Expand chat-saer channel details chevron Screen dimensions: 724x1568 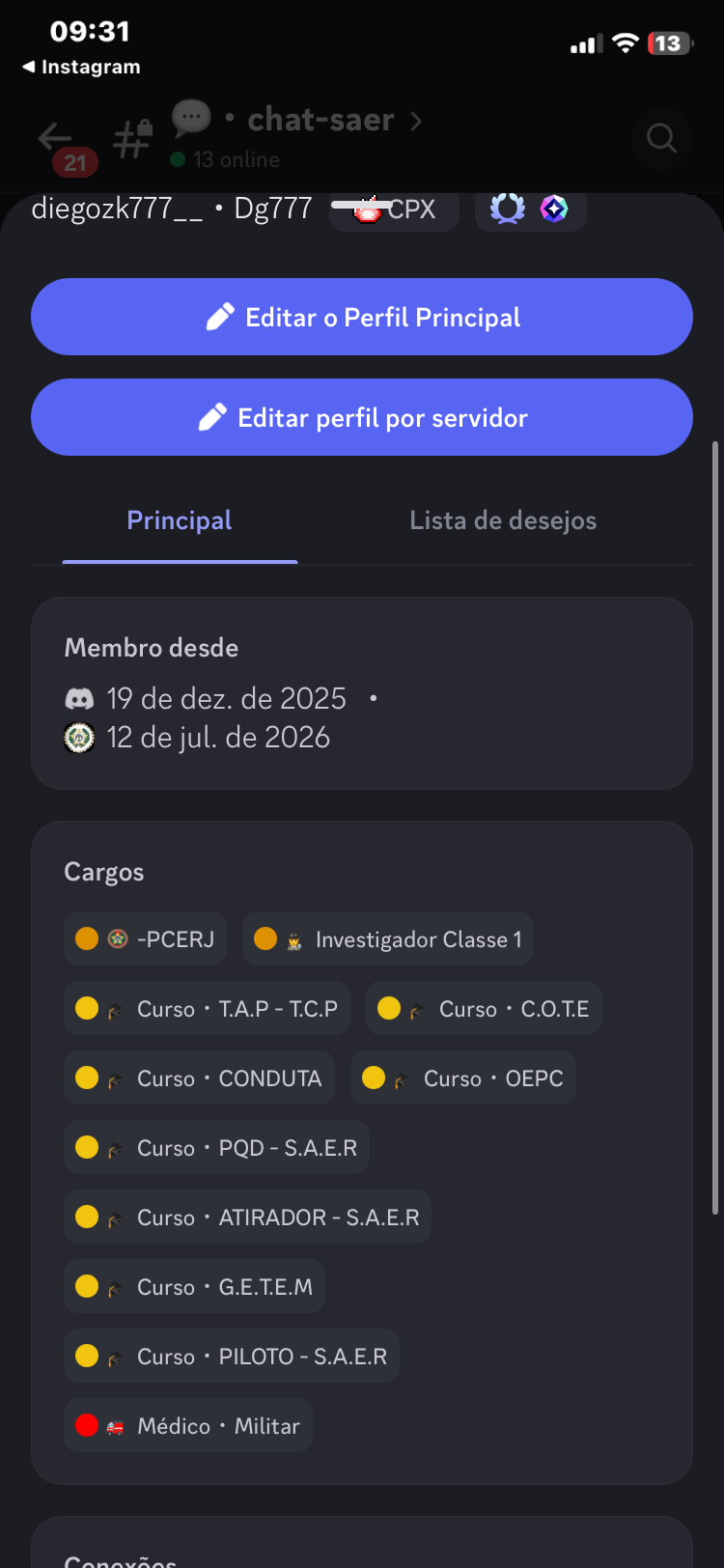pyautogui.click(x=416, y=121)
